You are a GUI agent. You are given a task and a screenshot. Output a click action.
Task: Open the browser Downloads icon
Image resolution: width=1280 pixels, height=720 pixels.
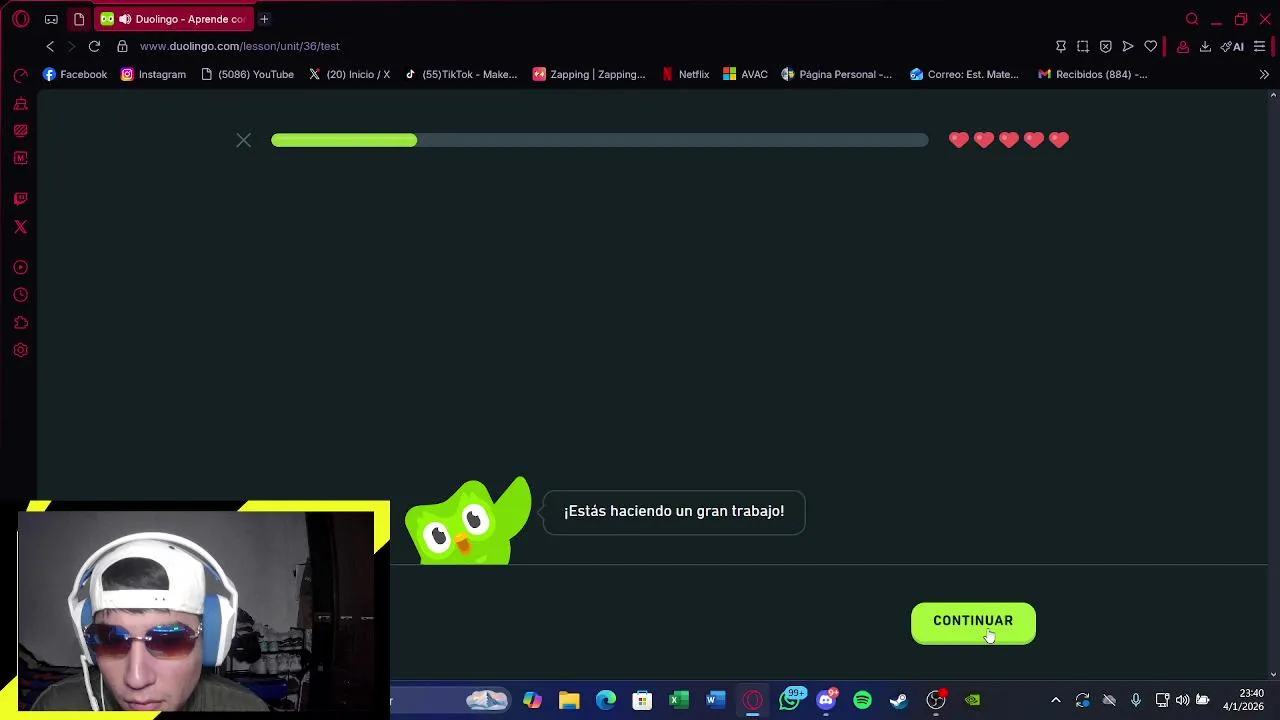click(x=1205, y=46)
